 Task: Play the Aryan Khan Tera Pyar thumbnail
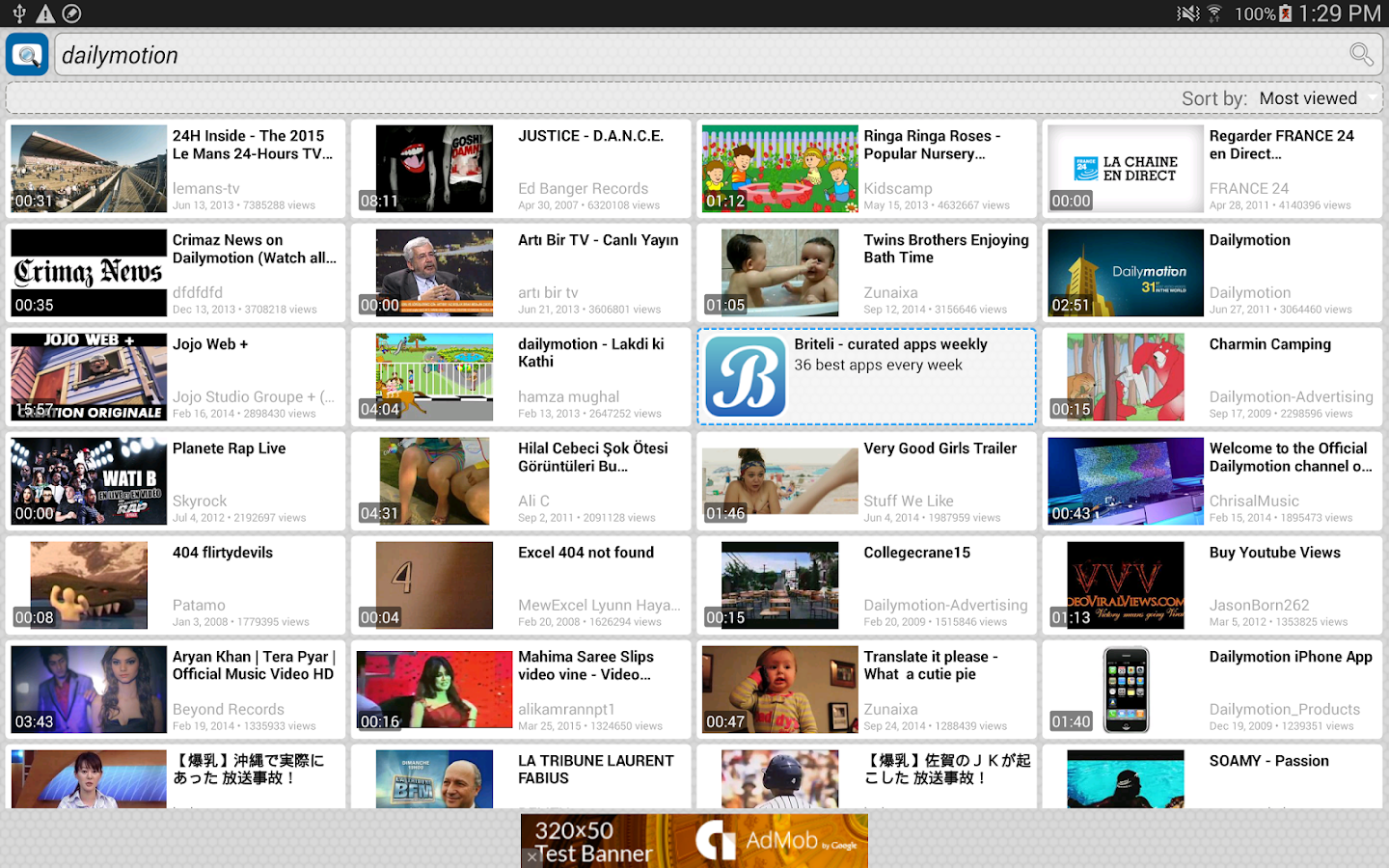click(89, 690)
